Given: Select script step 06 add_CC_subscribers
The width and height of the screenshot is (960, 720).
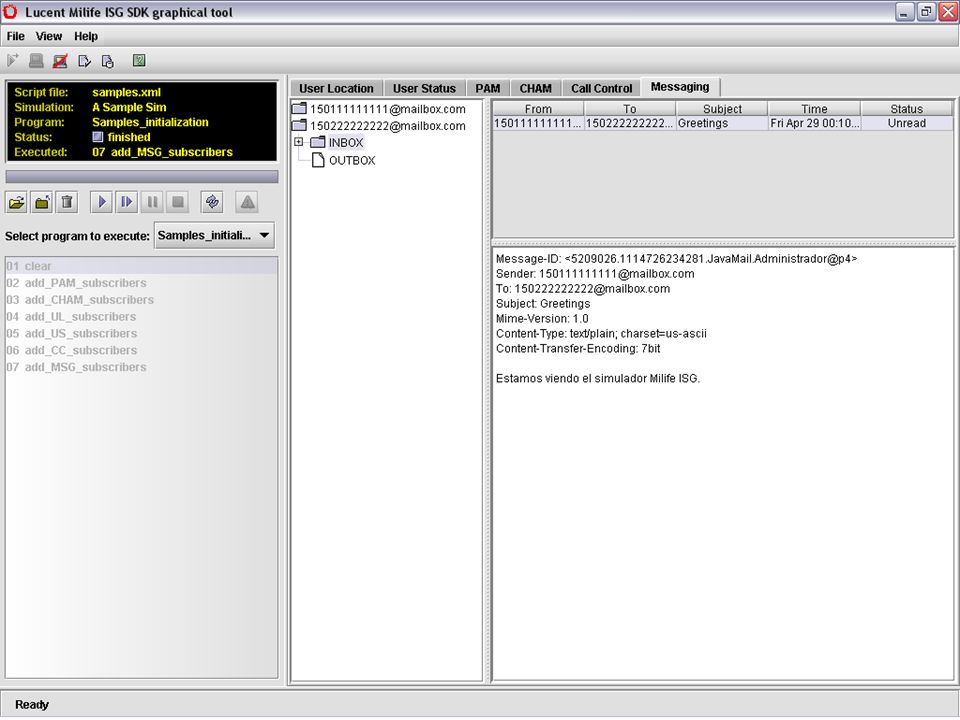Looking at the screenshot, I should tap(141, 350).
